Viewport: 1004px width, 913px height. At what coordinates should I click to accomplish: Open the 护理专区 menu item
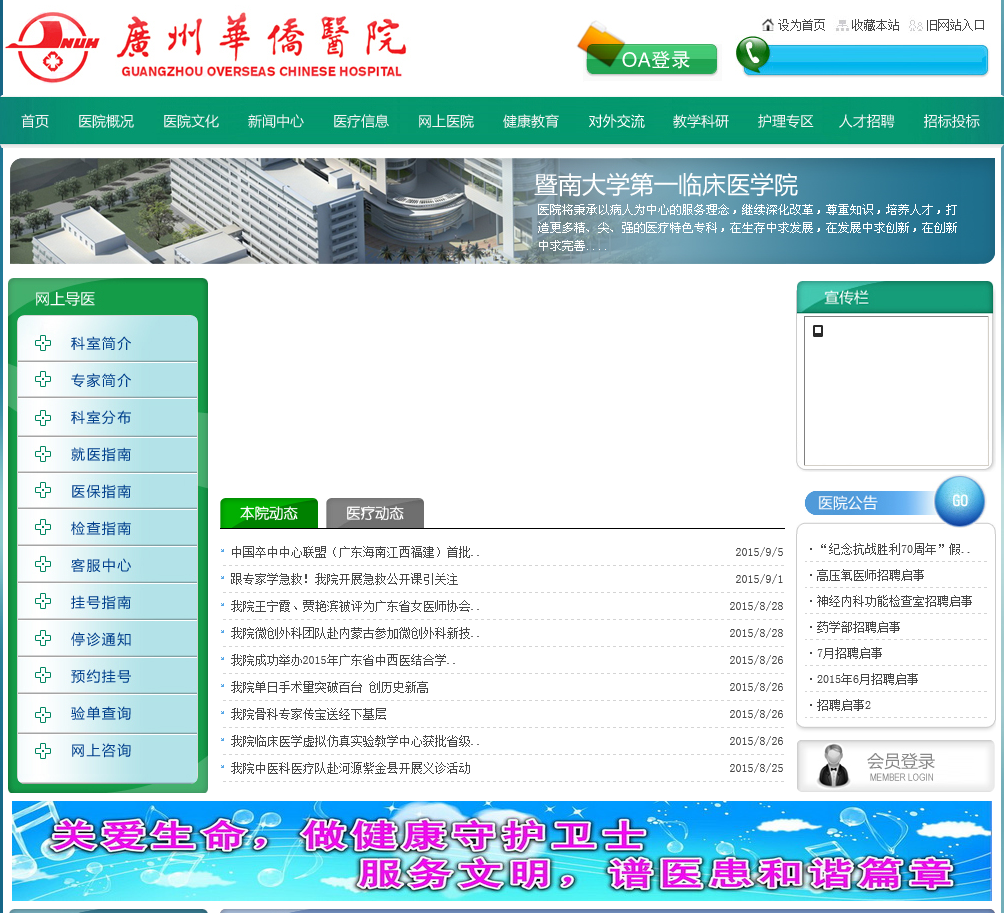[786, 121]
